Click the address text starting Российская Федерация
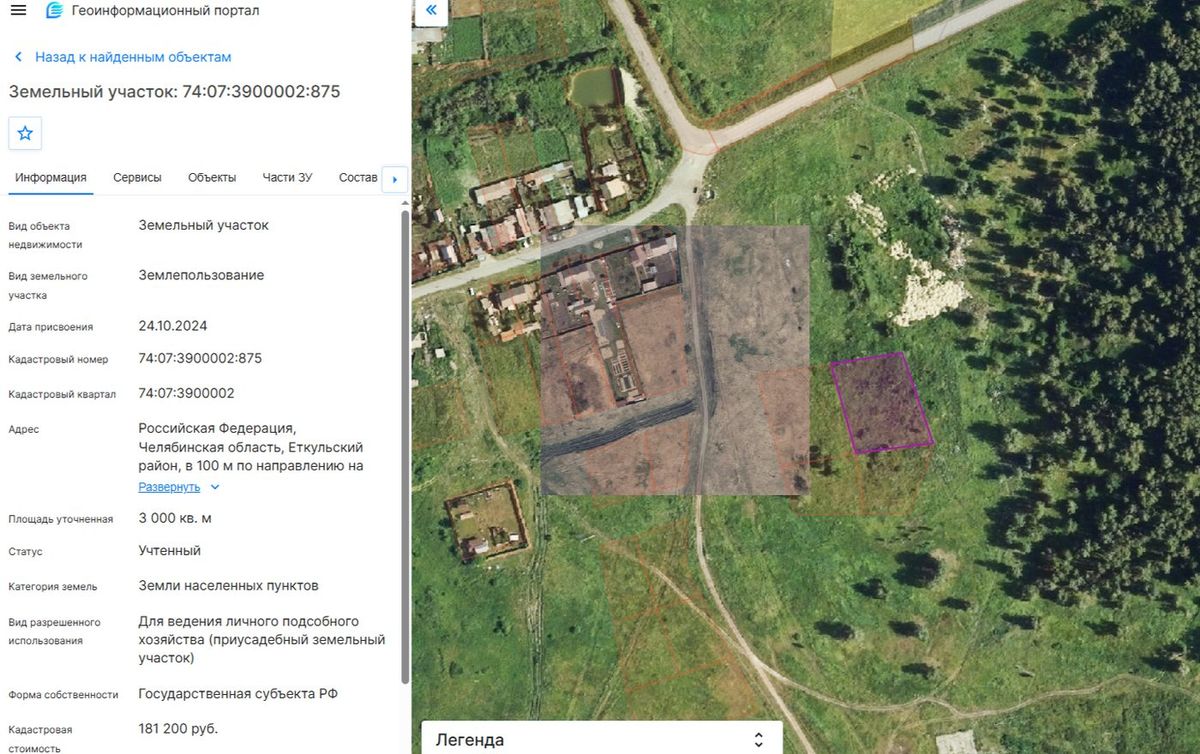This screenshot has height=754, width=1200. pyautogui.click(x=250, y=447)
